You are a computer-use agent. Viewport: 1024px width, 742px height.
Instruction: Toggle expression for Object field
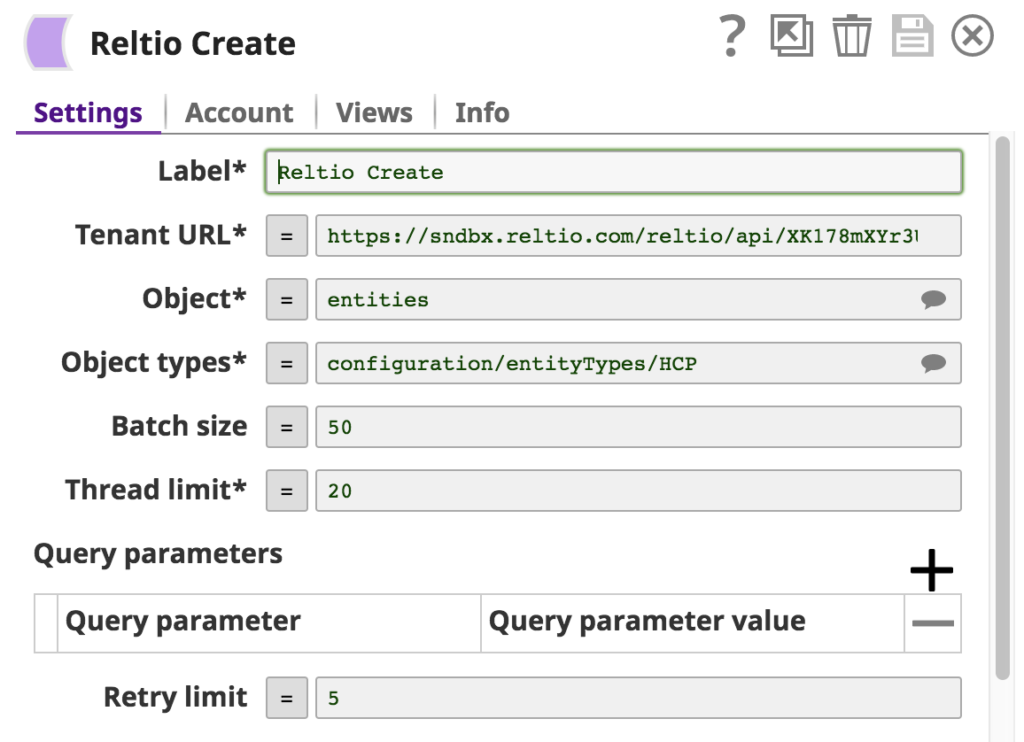coord(287,300)
